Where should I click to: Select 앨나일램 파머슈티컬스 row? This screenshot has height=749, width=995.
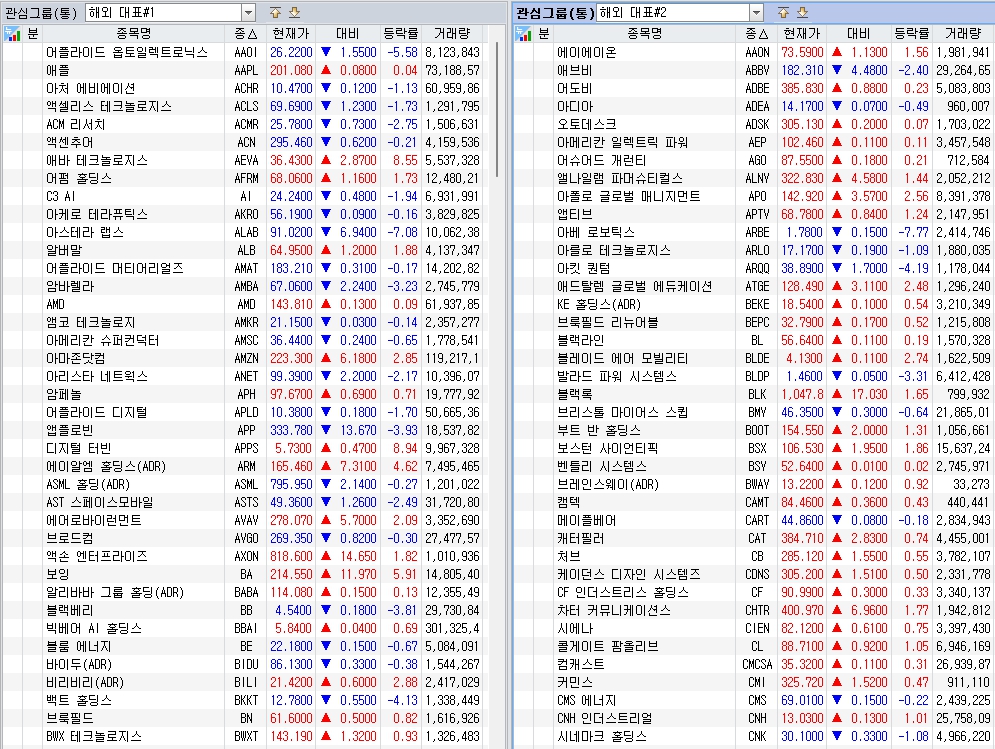(753, 178)
